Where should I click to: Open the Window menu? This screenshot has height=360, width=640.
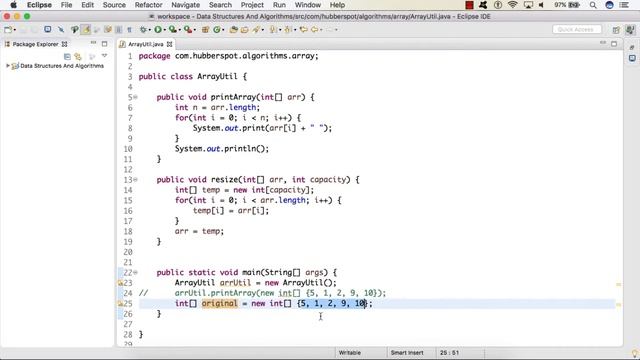[307, 5]
